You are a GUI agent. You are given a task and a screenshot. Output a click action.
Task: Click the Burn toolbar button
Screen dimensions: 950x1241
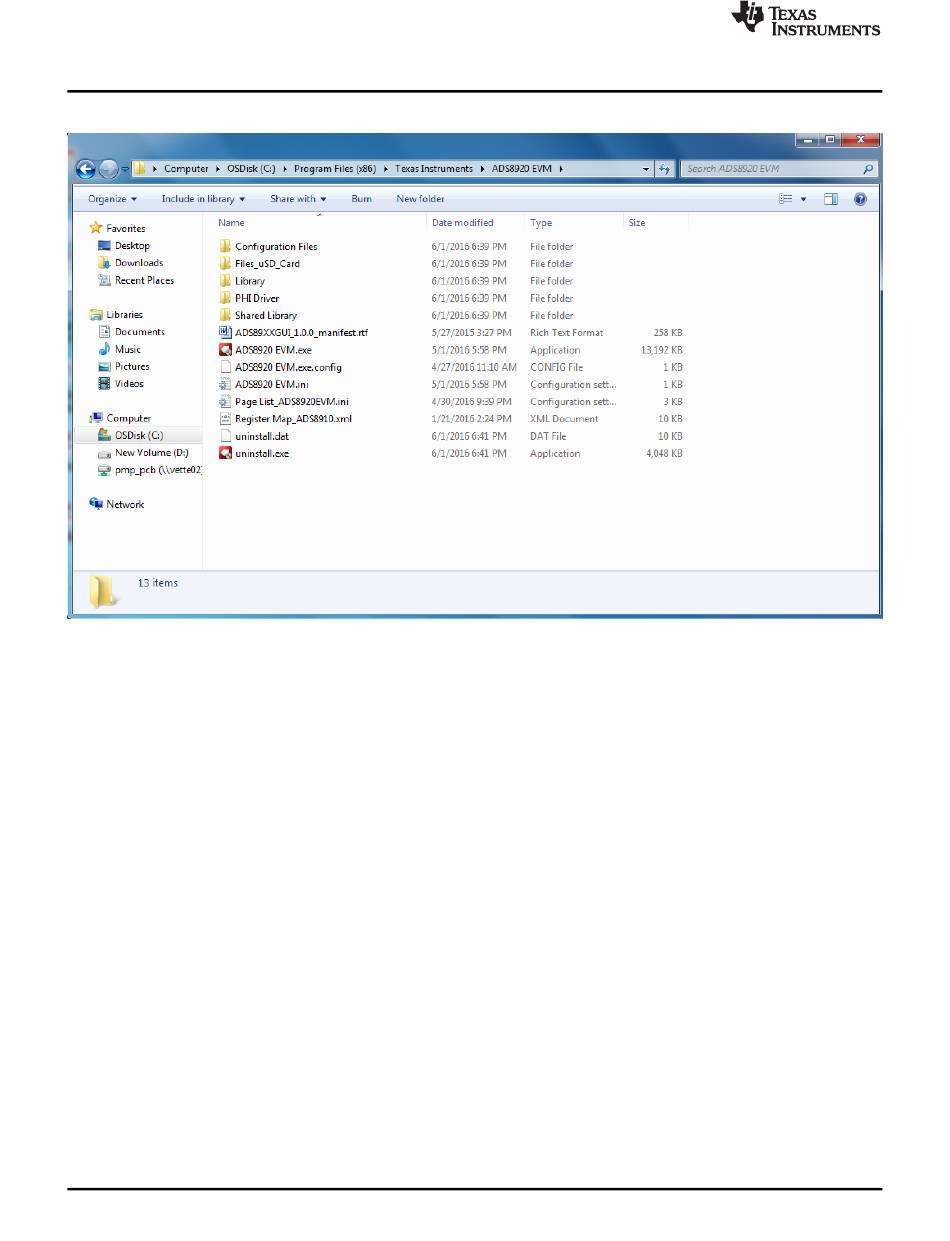click(361, 199)
